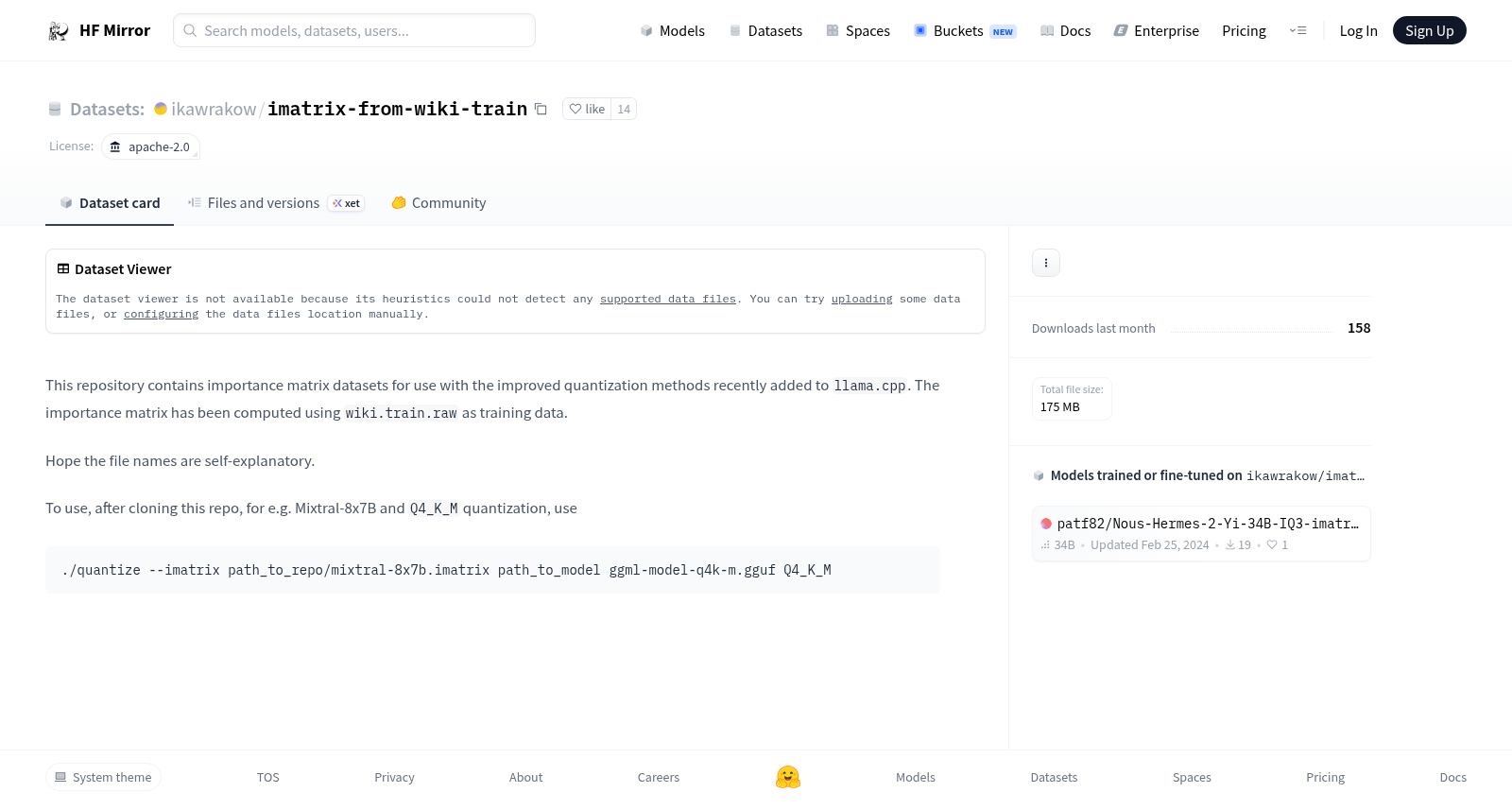Follow the 'supported data files' link
Viewport: 1512px width, 810px height.
[x=668, y=300]
